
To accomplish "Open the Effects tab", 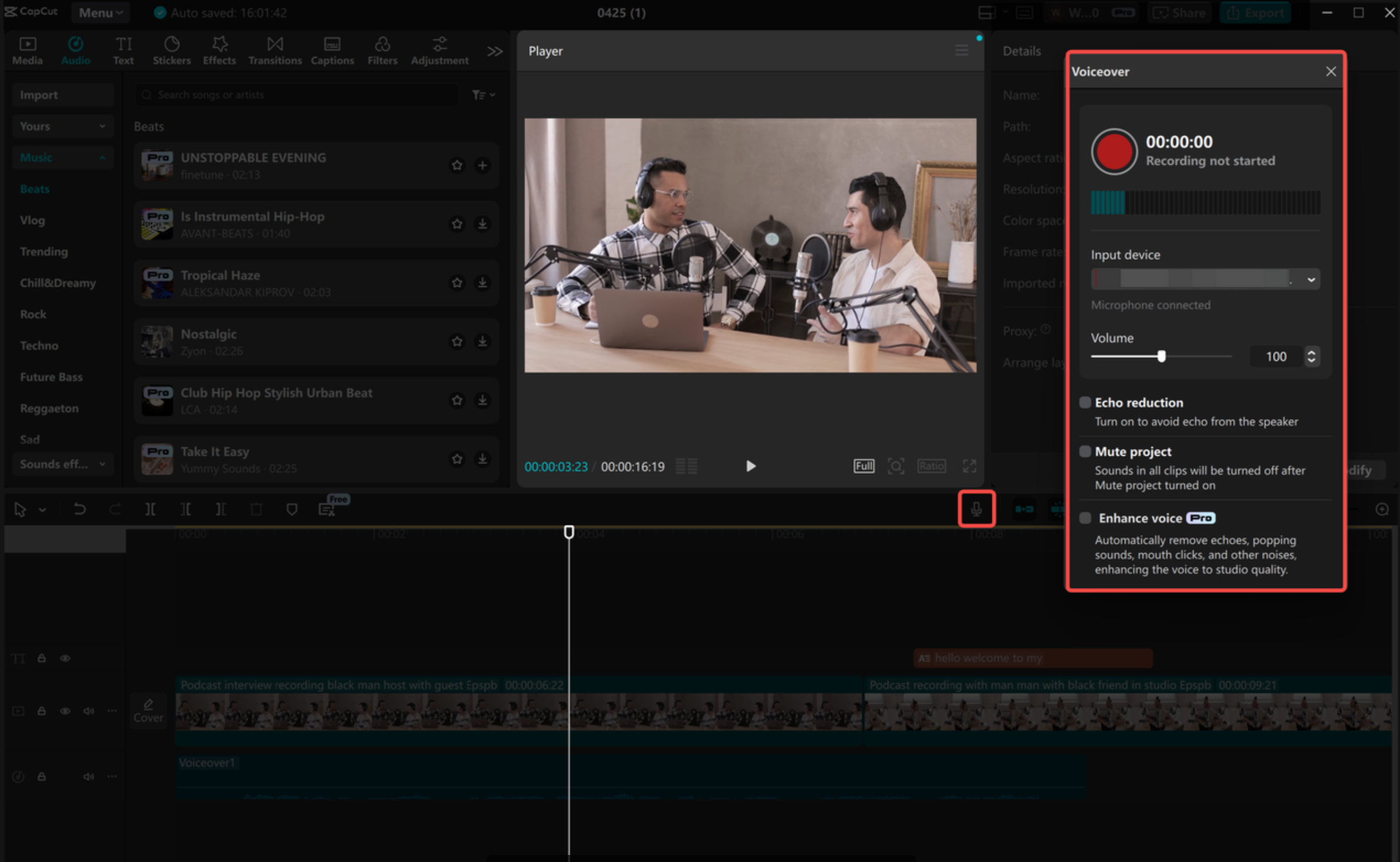I will pos(219,51).
